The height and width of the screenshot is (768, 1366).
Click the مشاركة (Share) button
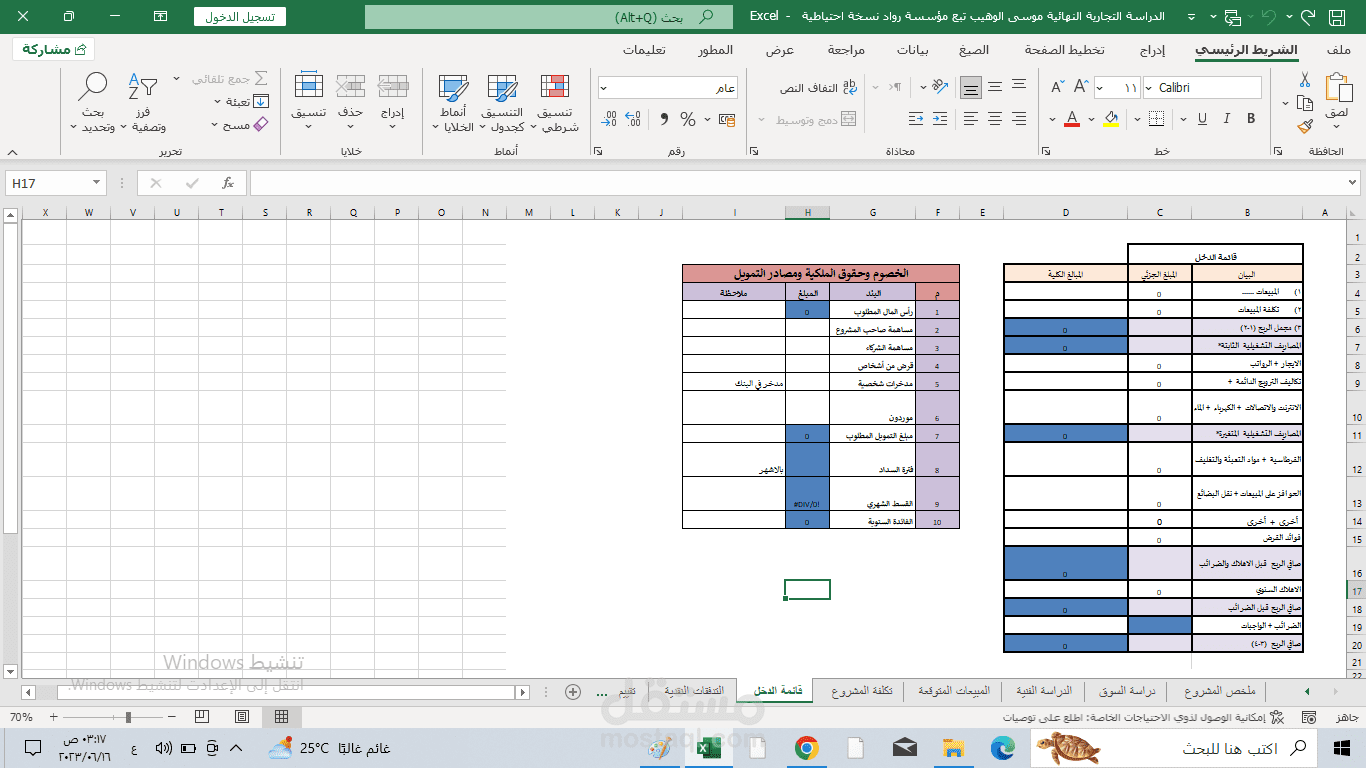pyautogui.click(x=53, y=49)
